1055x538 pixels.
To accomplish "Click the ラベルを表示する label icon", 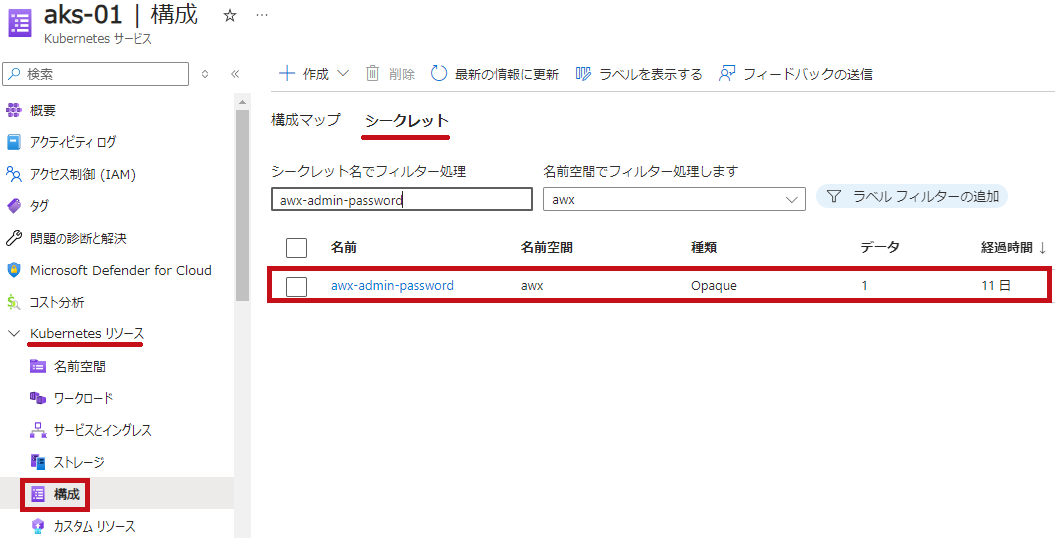I will click(583, 73).
